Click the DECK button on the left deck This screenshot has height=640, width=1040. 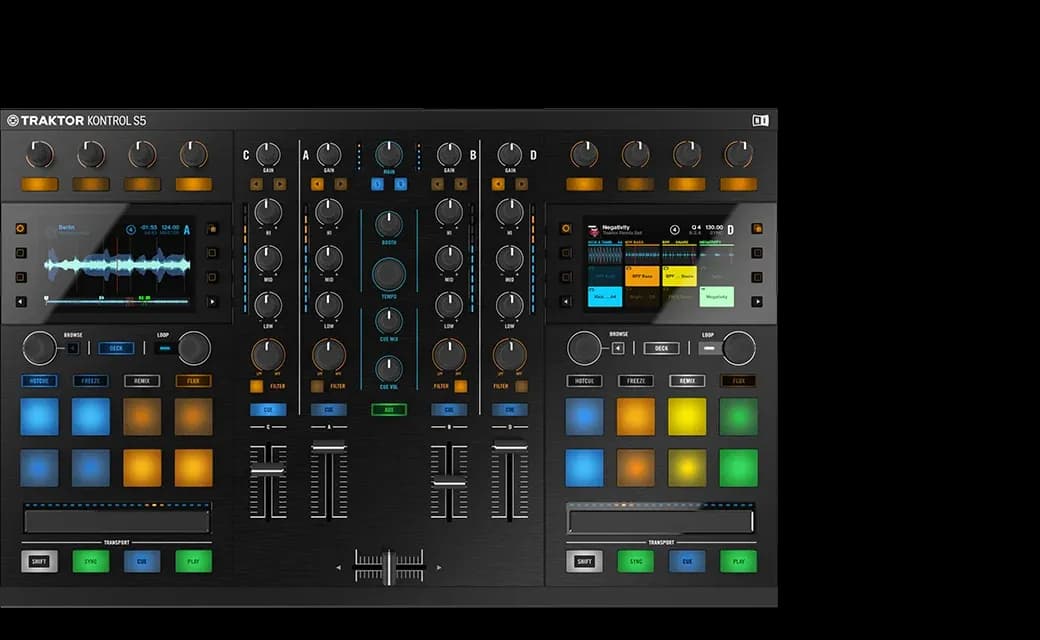[116, 348]
